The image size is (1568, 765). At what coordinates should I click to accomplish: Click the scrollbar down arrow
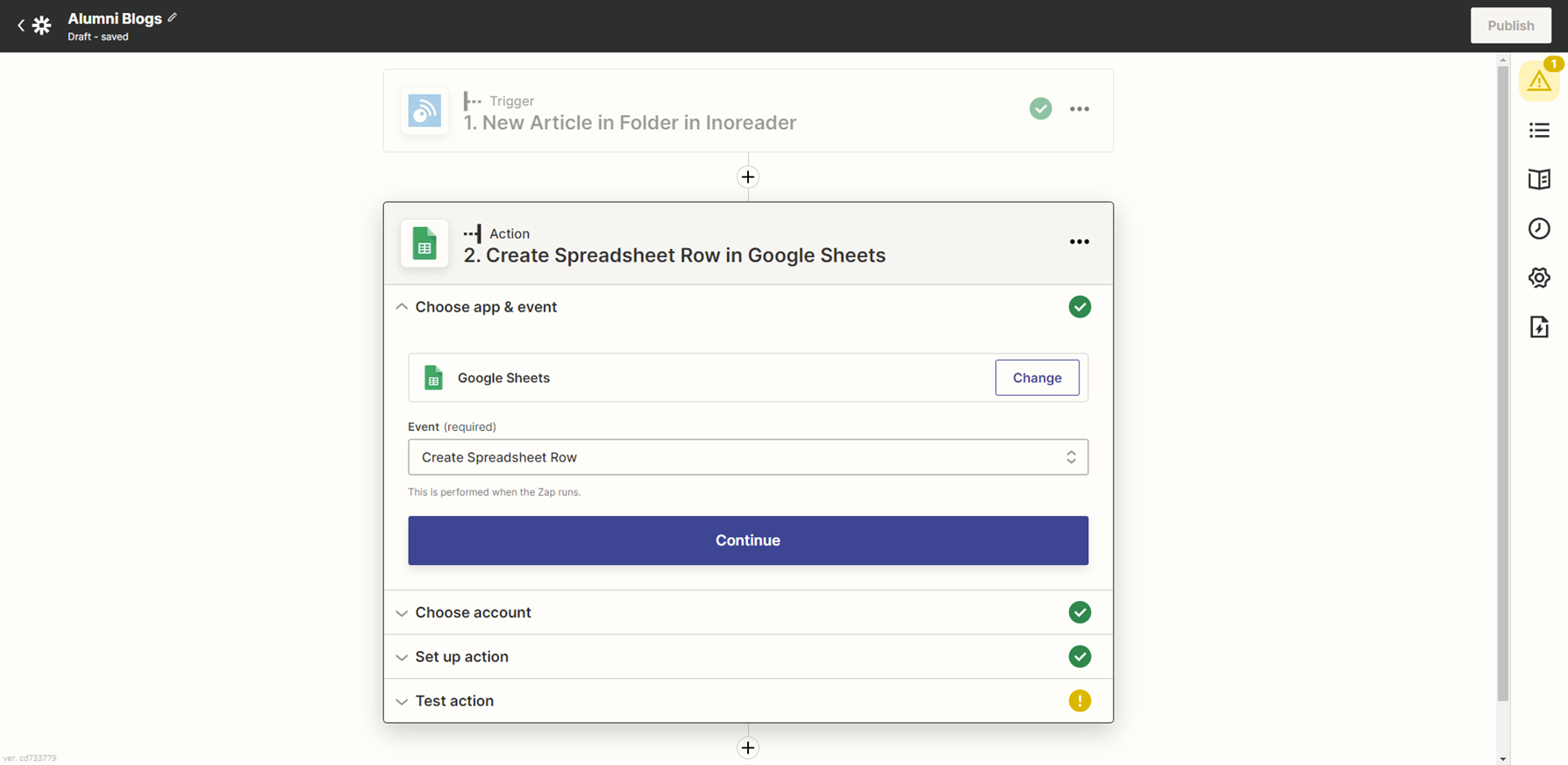[1503, 759]
